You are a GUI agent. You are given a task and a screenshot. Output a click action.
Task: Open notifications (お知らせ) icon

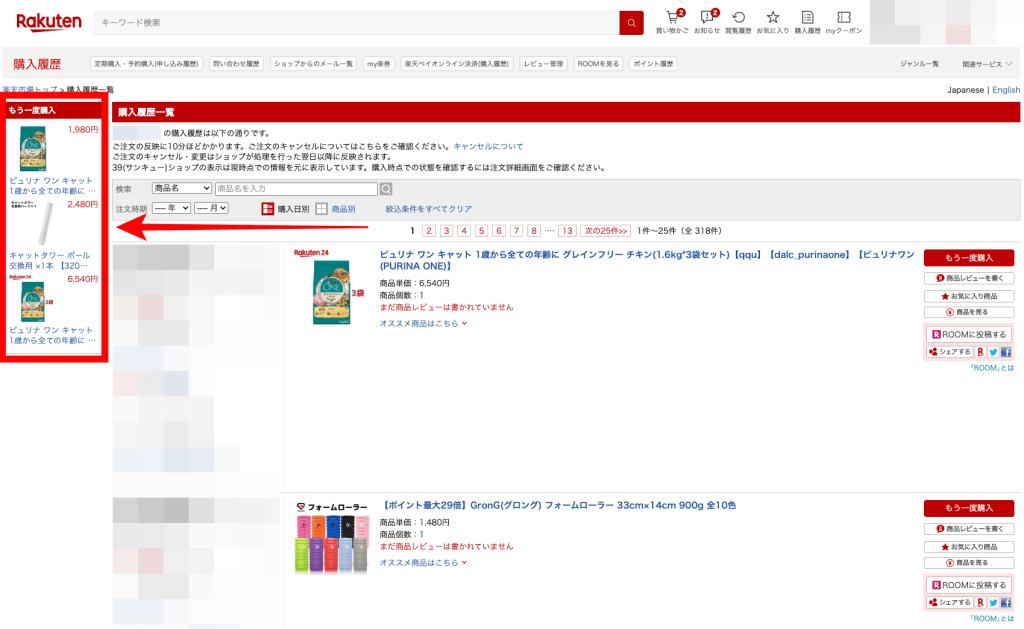point(707,22)
